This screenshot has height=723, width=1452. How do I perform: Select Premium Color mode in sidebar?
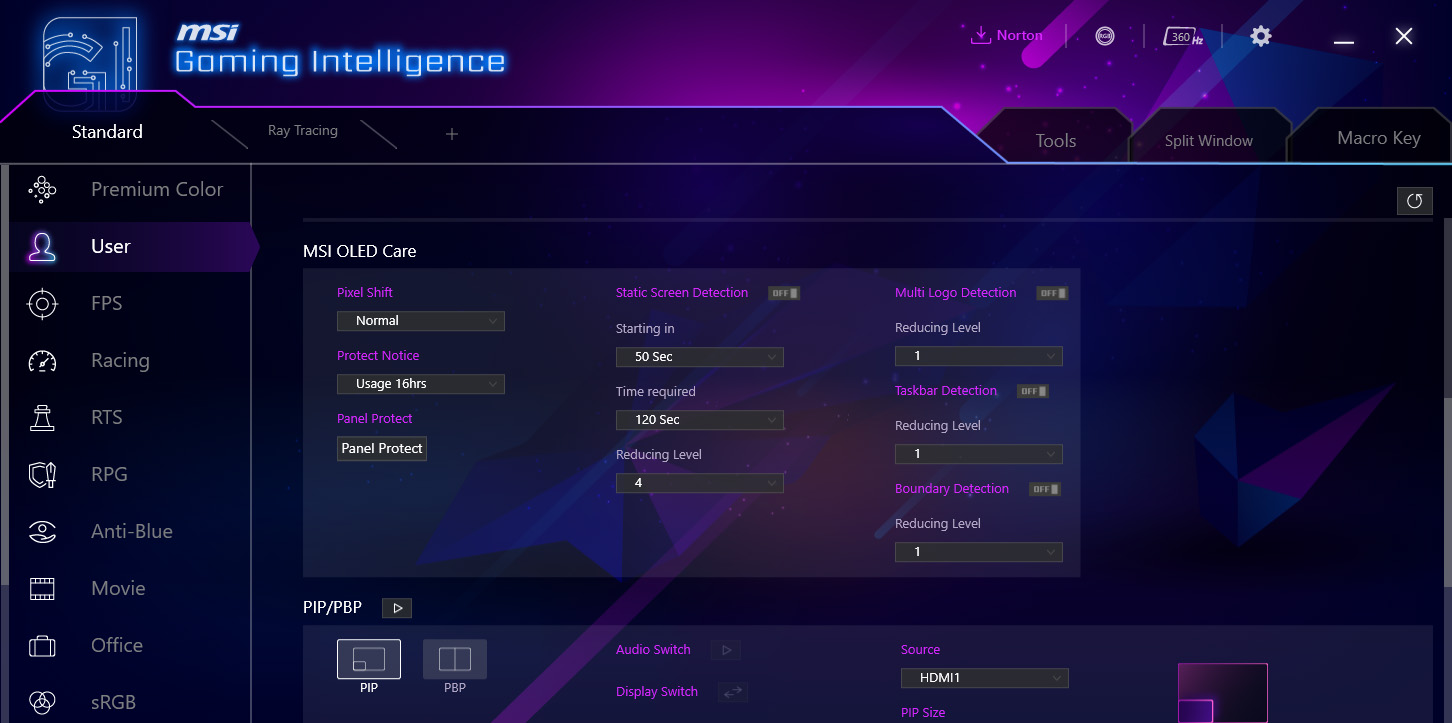click(130, 189)
